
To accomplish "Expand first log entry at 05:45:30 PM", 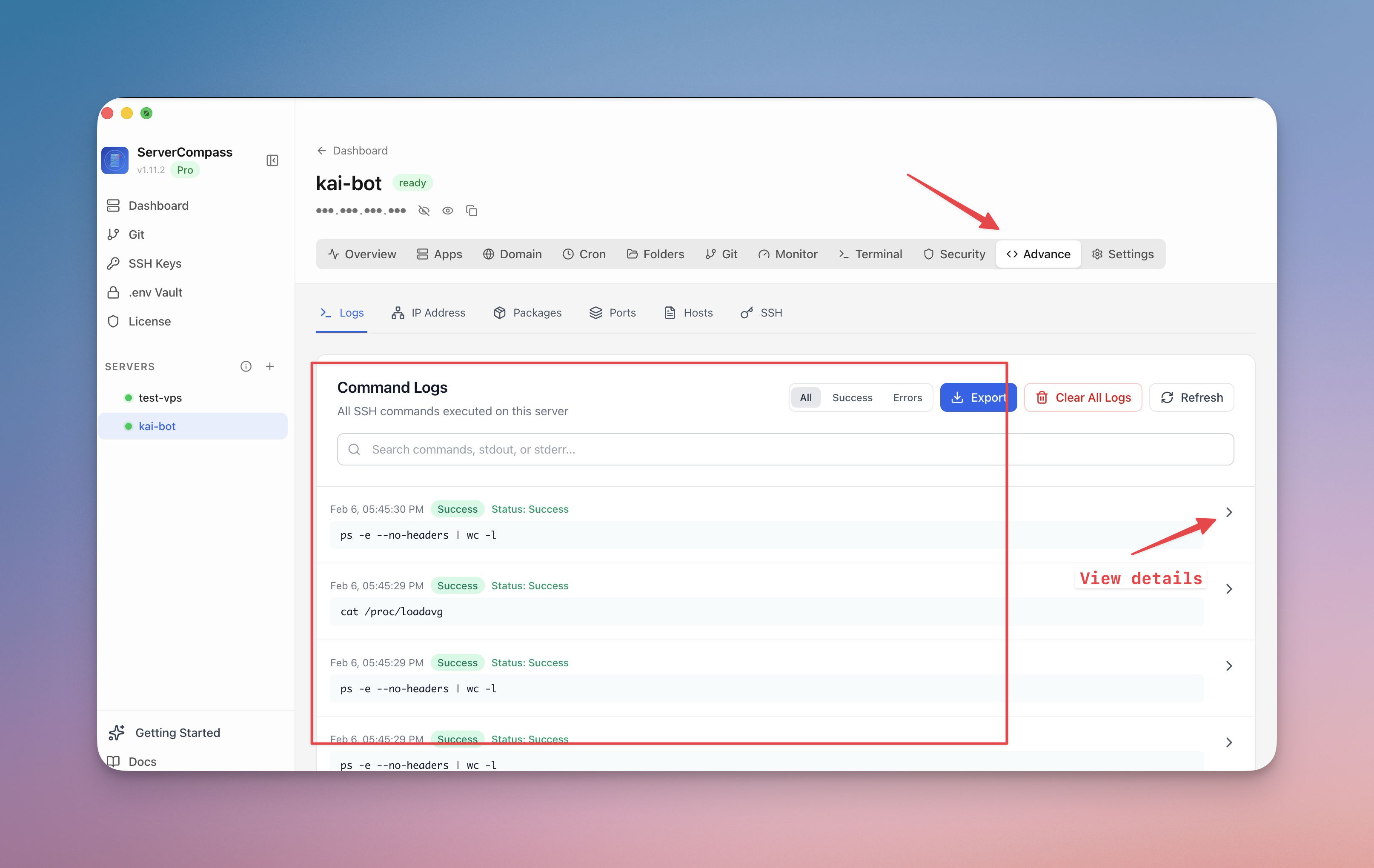I will (1228, 512).
